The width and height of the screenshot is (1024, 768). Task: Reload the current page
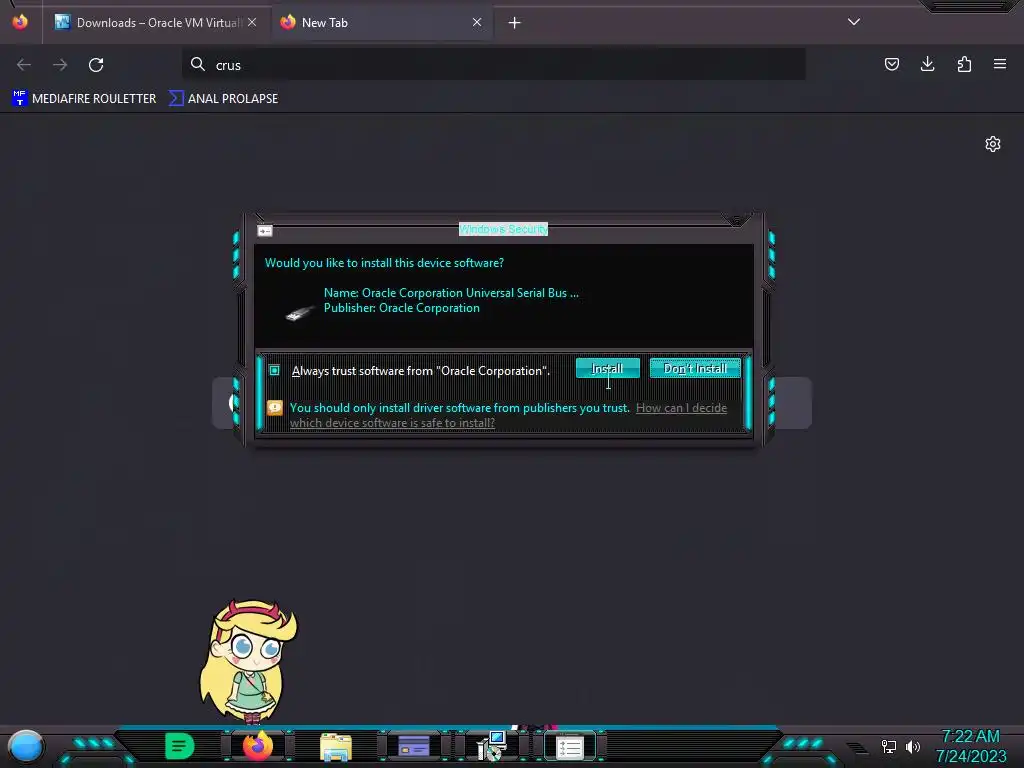[96, 65]
